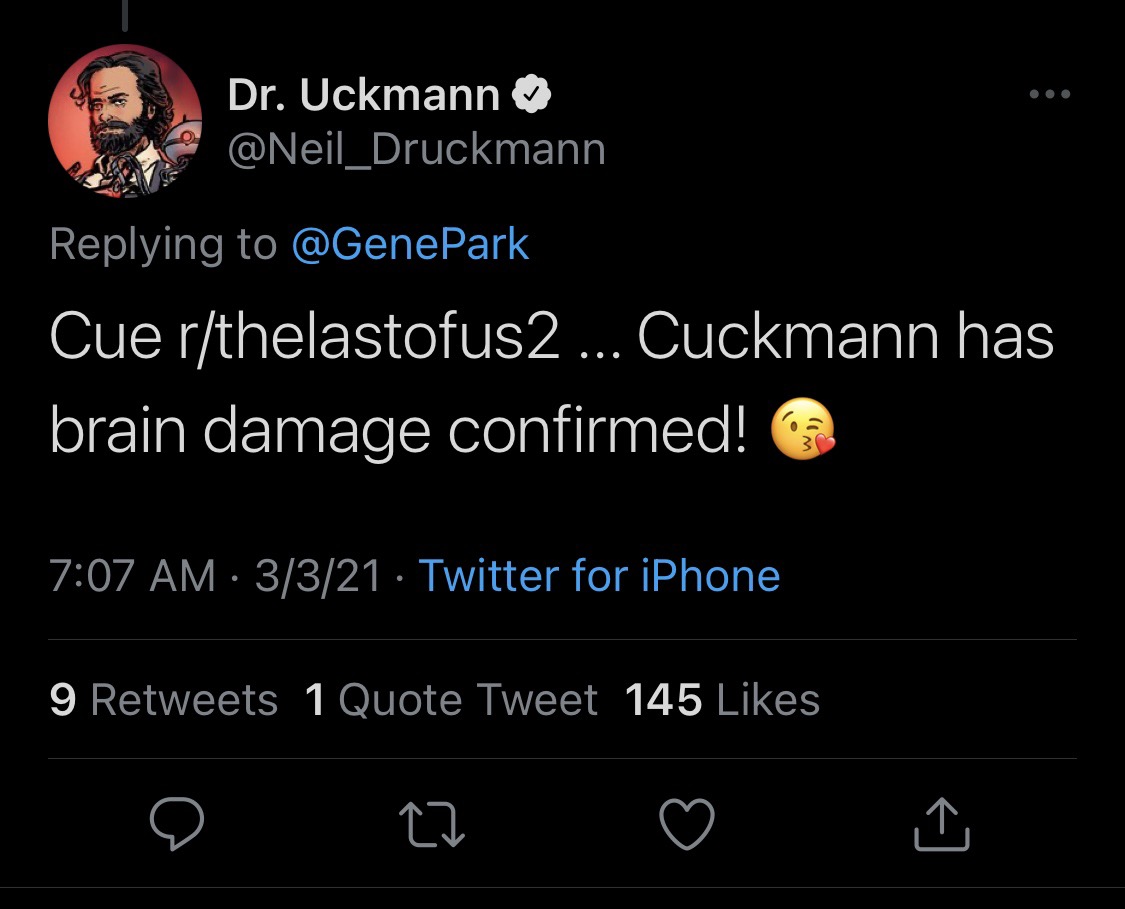Open the three-dot more options menu
Image resolution: width=1125 pixels, height=909 pixels.
[x=1050, y=95]
